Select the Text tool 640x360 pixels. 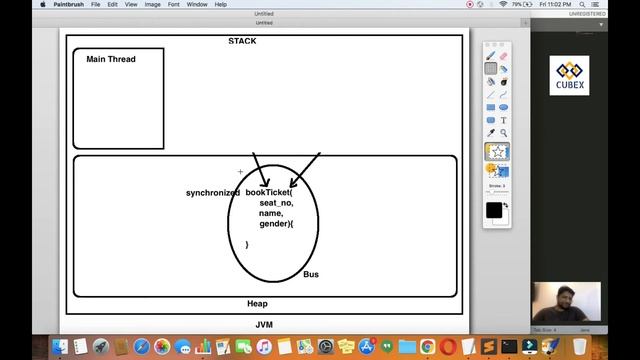(503, 120)
